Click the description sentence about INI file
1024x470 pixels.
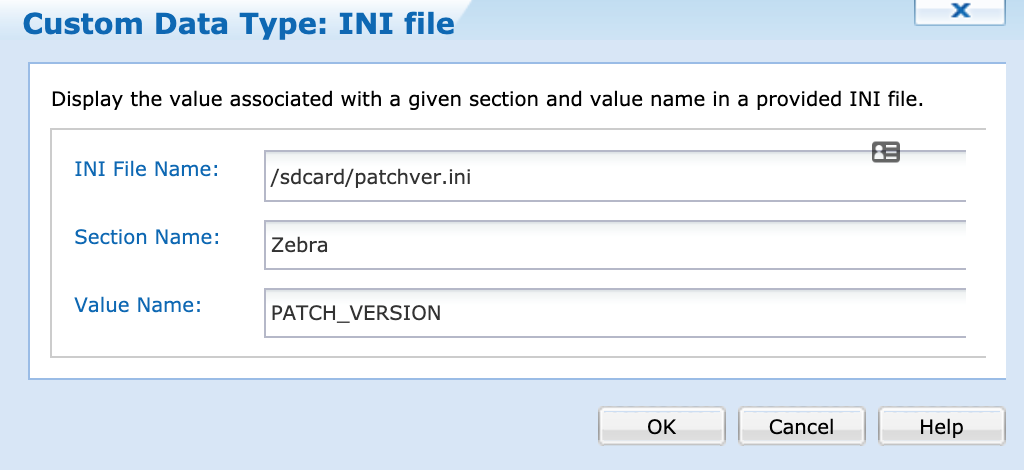(x=493, y=100)
